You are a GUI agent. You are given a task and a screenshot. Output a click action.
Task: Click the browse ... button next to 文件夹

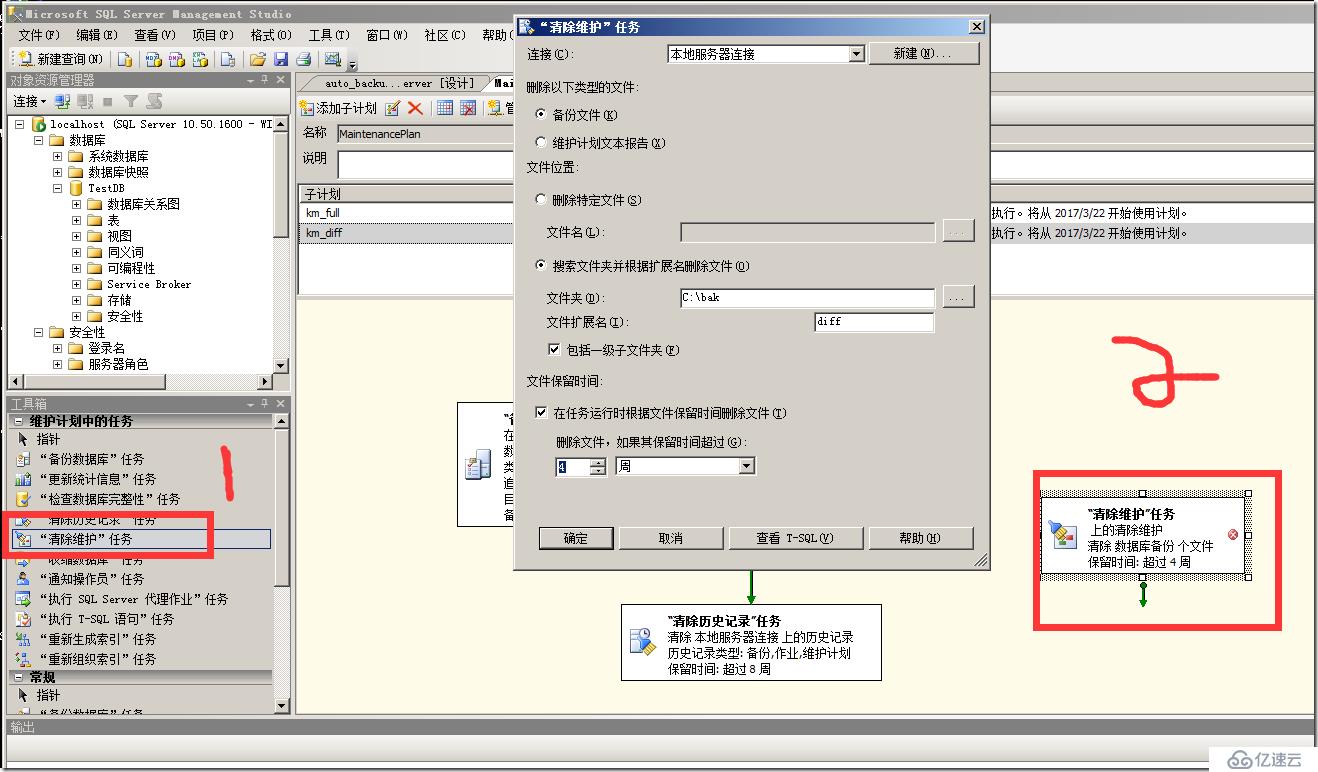tap(959, 297)
